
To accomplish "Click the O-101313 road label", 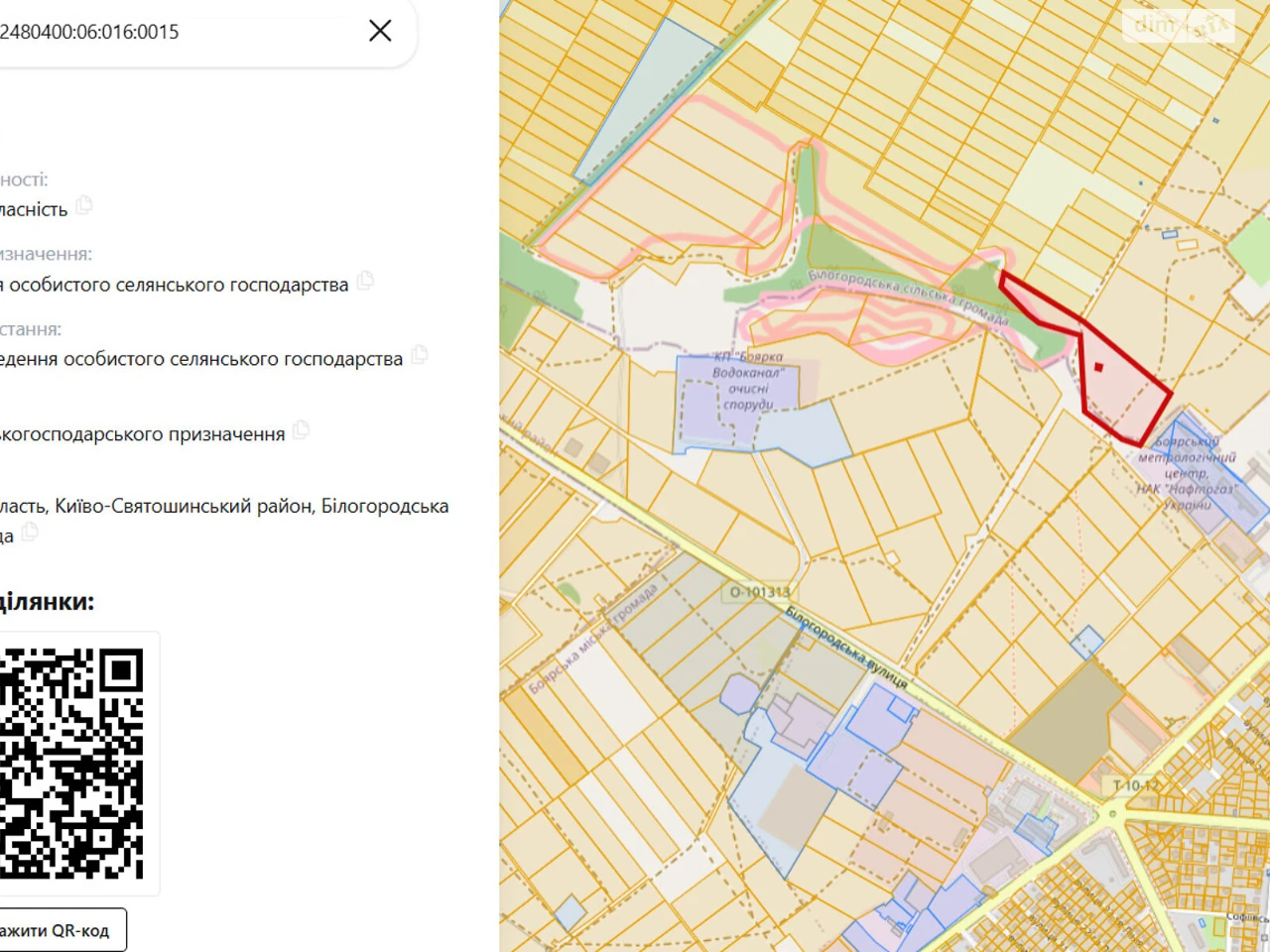I will 760,592.
